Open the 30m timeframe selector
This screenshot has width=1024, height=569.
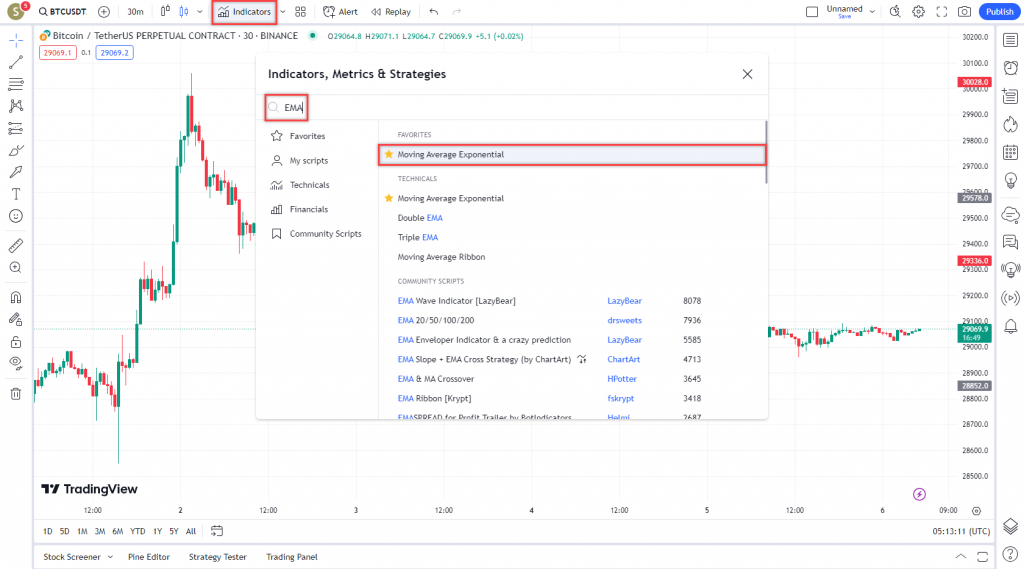click(x=135, y=12)
